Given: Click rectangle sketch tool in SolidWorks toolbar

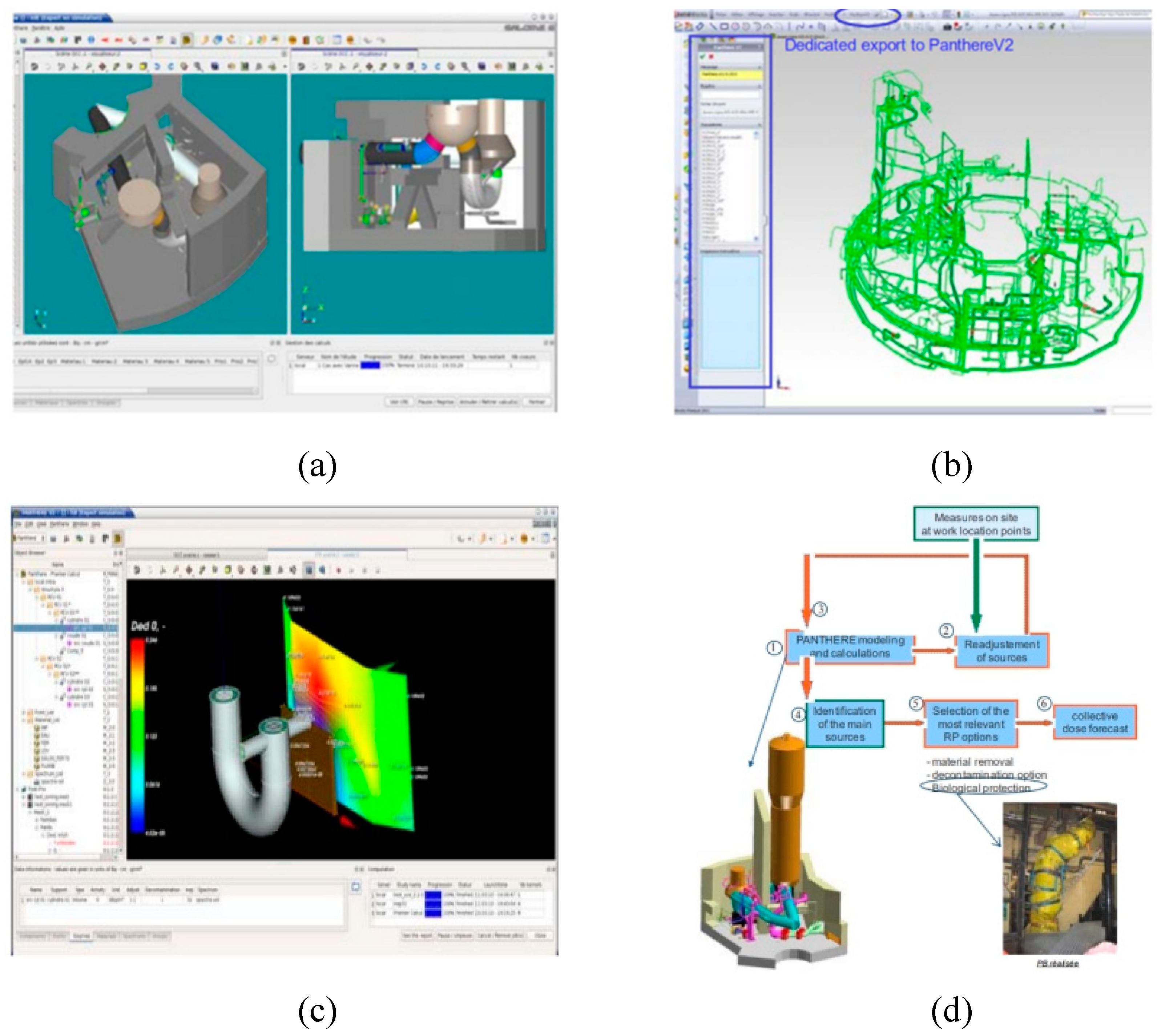Looking at the screenshot, I should [724, 26].
